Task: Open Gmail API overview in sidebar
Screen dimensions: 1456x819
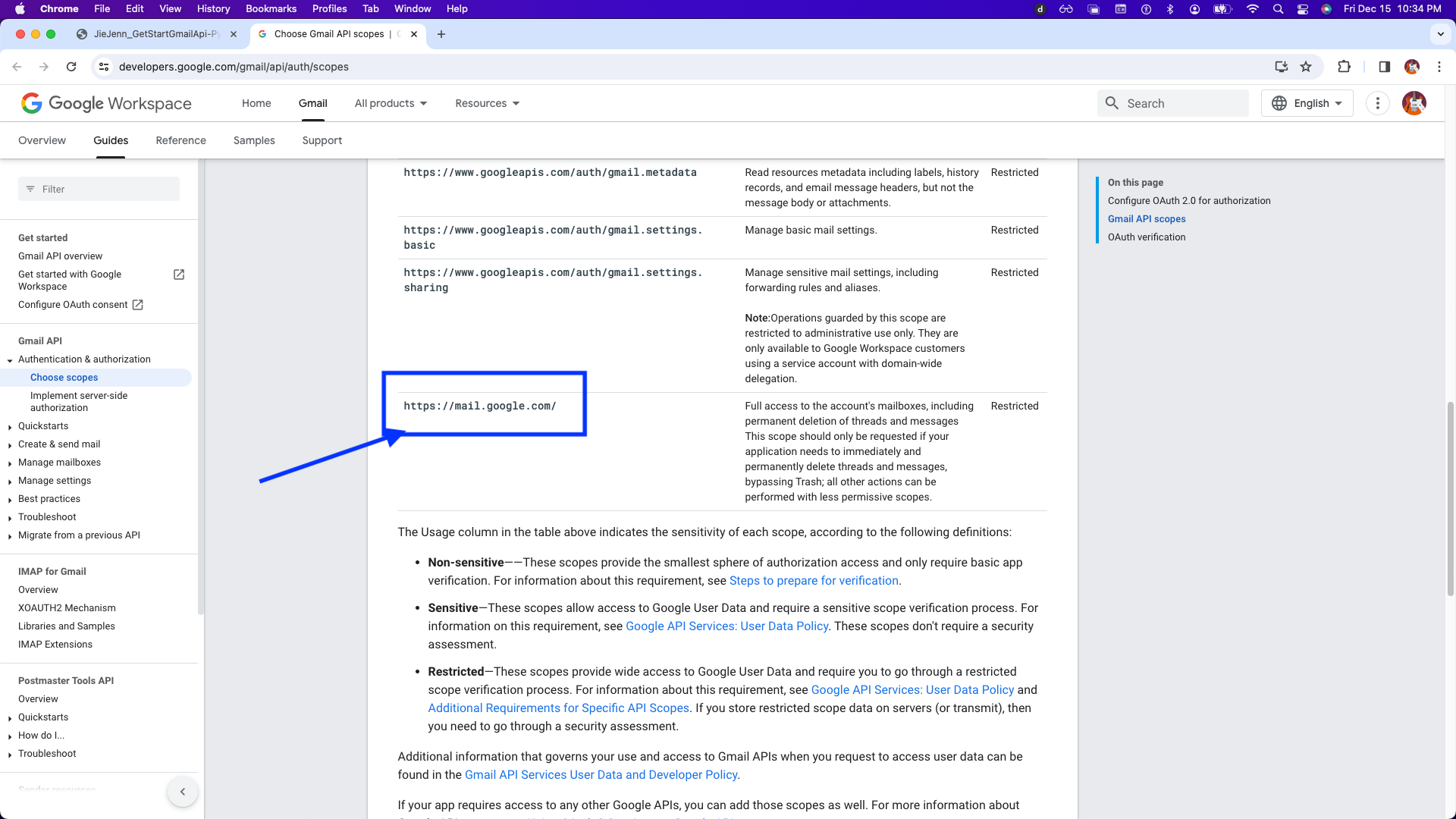Action: (60, 256)
